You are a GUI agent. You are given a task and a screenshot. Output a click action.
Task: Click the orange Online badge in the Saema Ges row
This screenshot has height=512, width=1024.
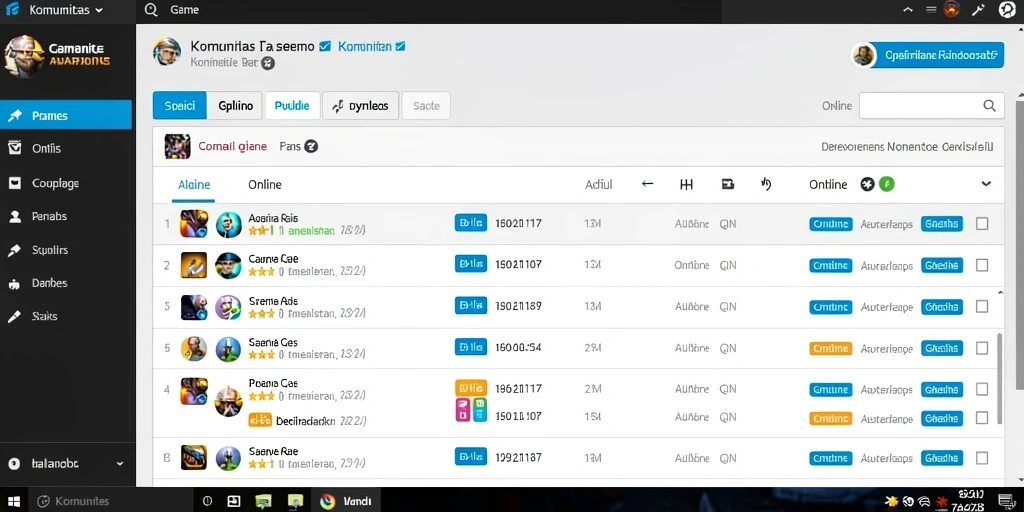point(830,348)
